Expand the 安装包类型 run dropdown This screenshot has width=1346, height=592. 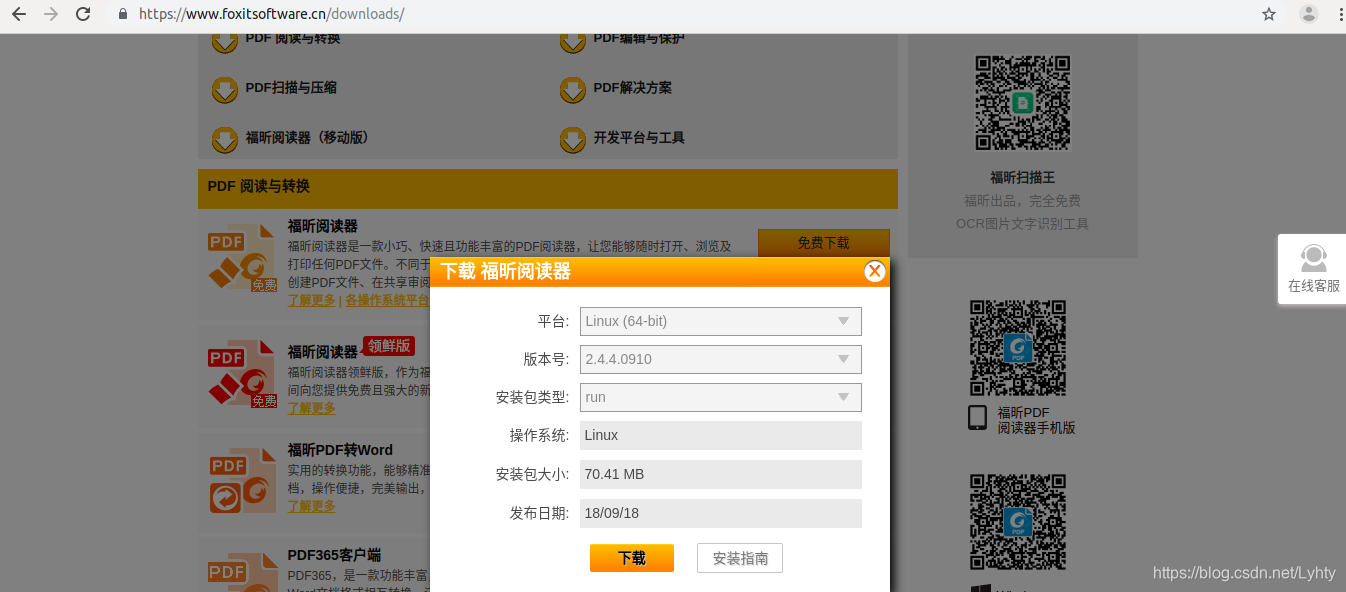click(x=720, y=397)
